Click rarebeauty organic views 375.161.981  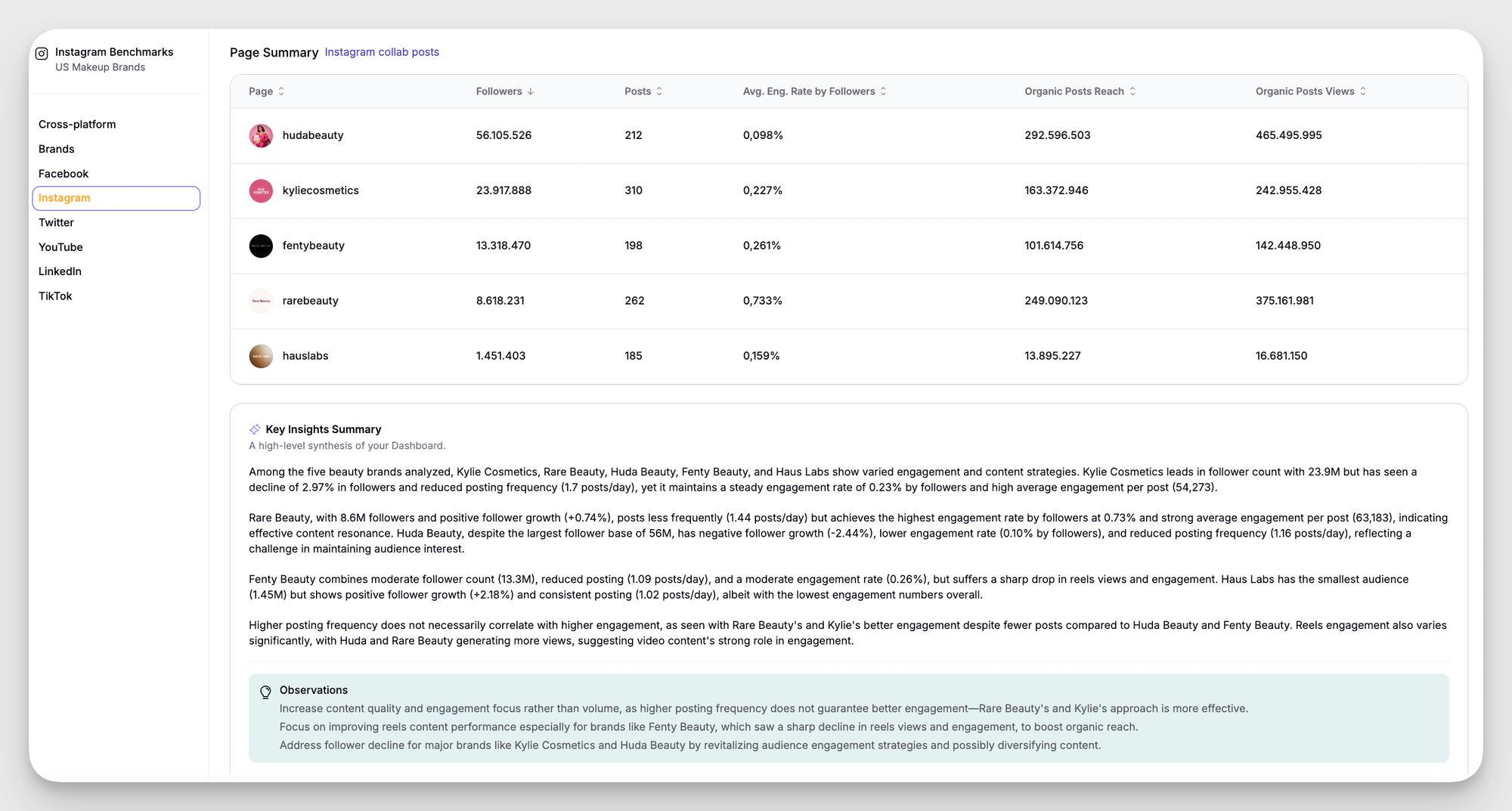click(x=1284, y=301)
